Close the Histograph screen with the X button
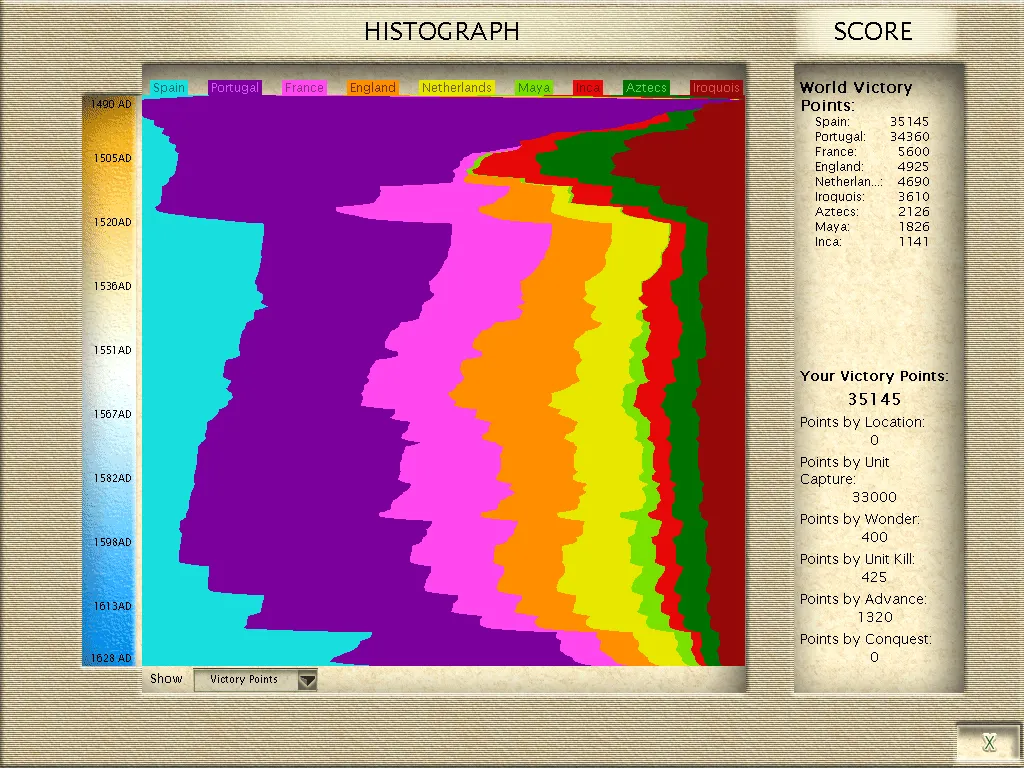This screenshot has width=1024, height=768. pyautogui.click(x=989, y=742)
